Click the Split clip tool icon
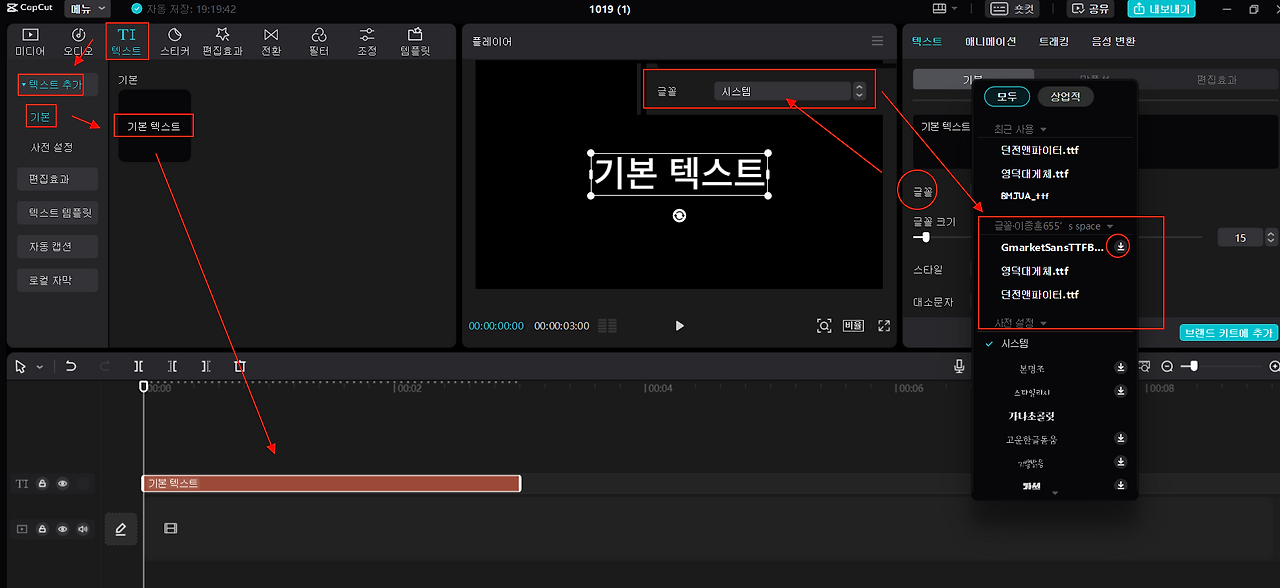 tap(139, 367)
